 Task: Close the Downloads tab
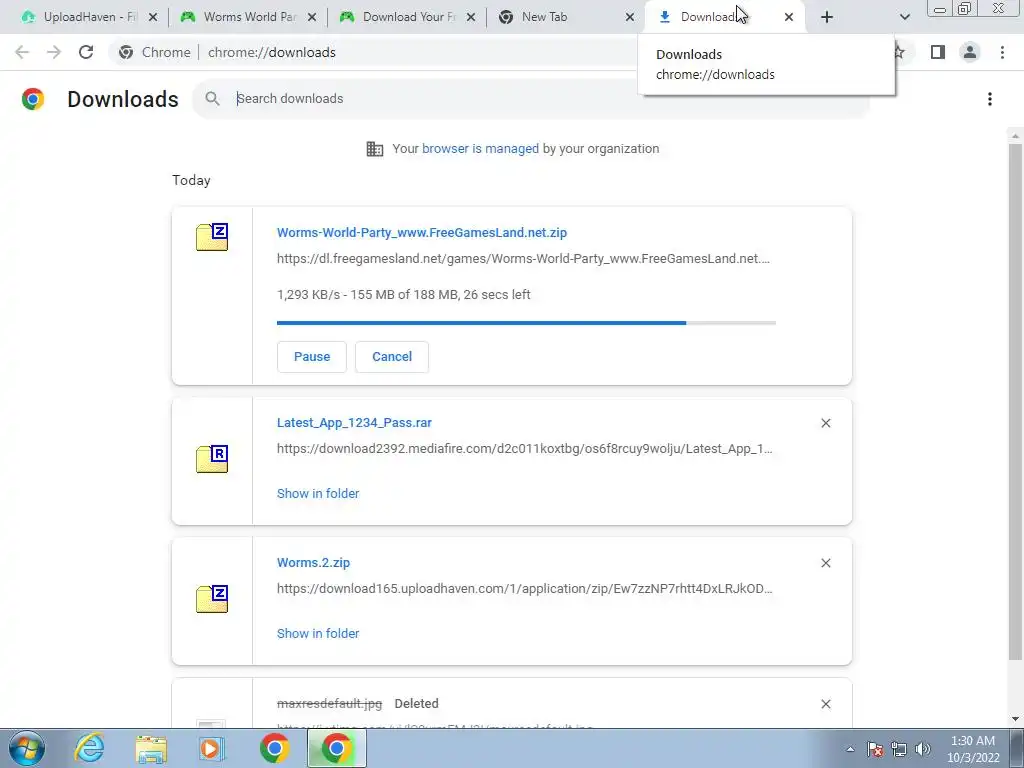(x=789, y=17)
